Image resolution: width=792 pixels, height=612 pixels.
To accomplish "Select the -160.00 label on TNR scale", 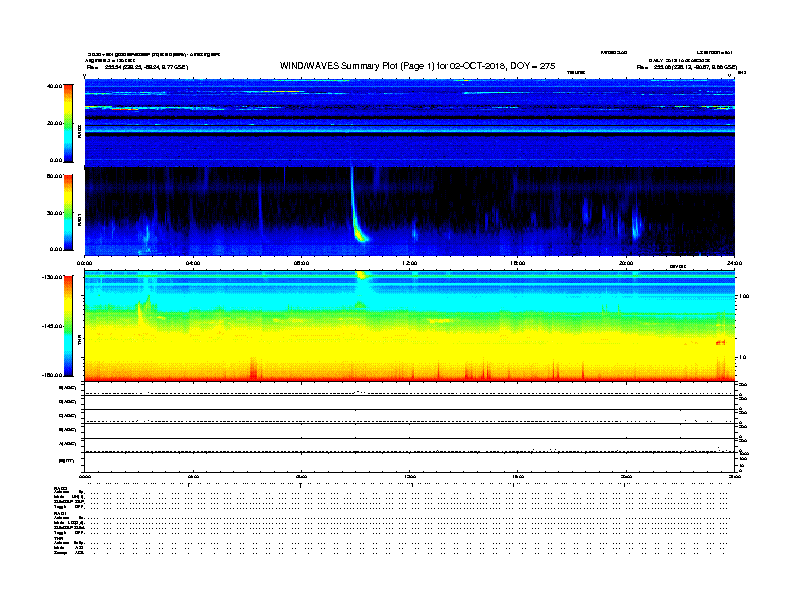I will [53, 375].
